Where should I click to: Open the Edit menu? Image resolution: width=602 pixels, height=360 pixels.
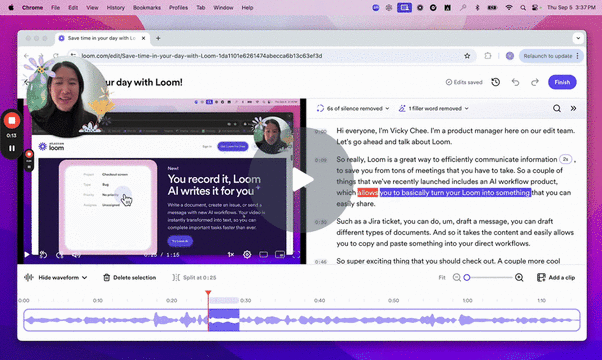tap(73, 8)
